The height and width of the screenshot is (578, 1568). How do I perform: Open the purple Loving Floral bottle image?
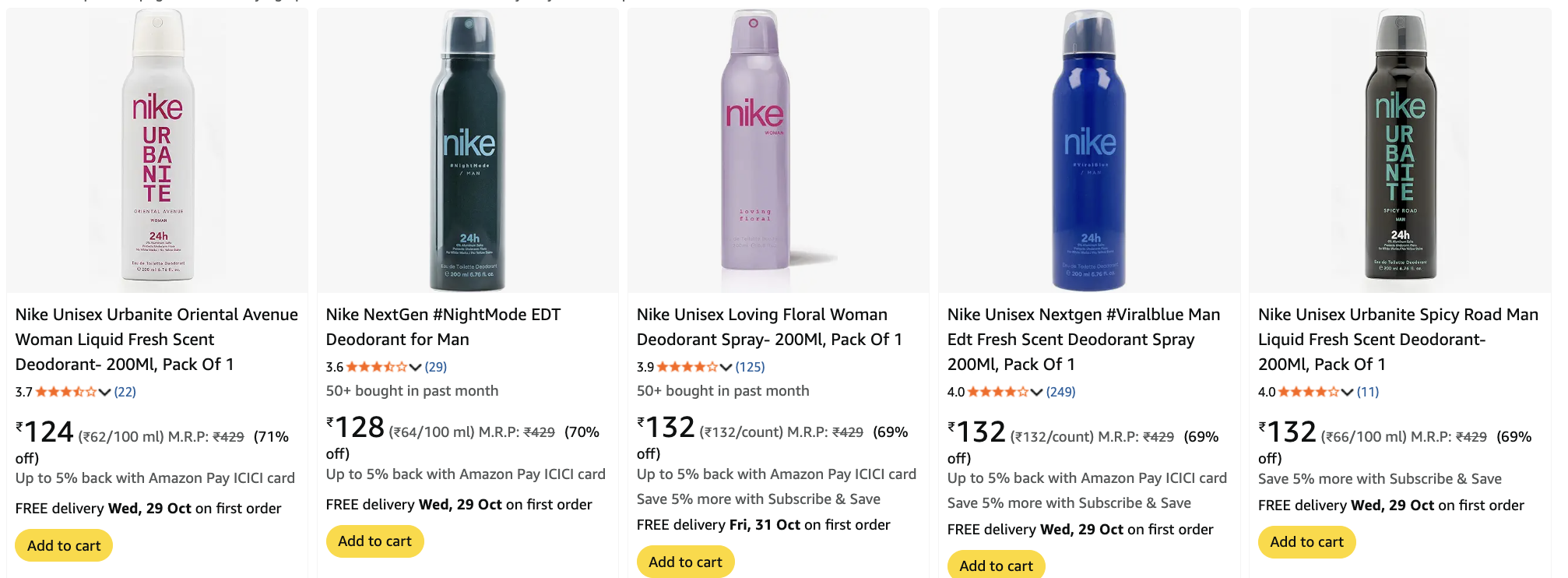click(754, 148)
